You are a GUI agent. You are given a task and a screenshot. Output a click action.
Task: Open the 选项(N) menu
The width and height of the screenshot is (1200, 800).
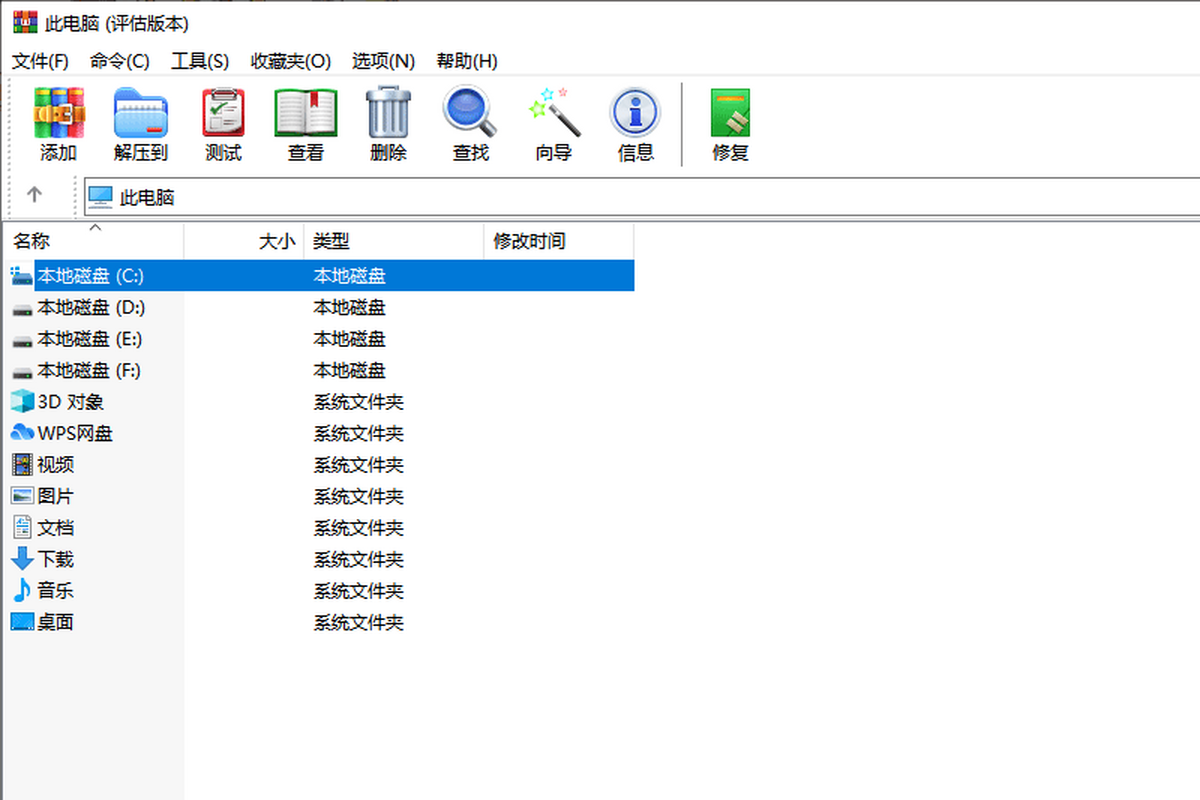[x=383, y=61]
